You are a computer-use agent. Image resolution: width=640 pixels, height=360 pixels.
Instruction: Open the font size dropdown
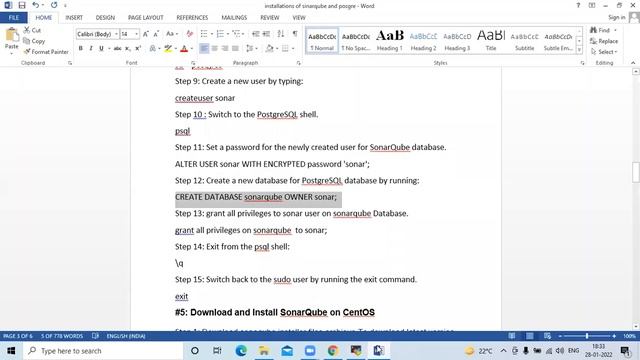136,34
